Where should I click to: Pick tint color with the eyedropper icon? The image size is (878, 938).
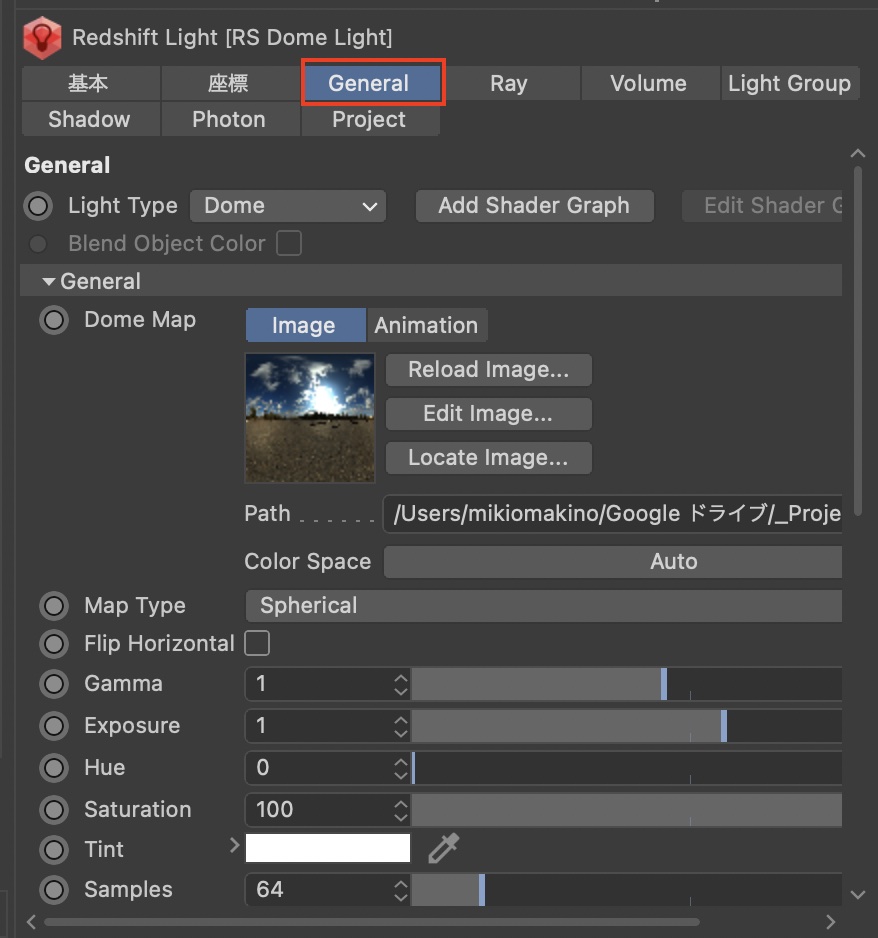pyautogui.click(x=443, y=849)
